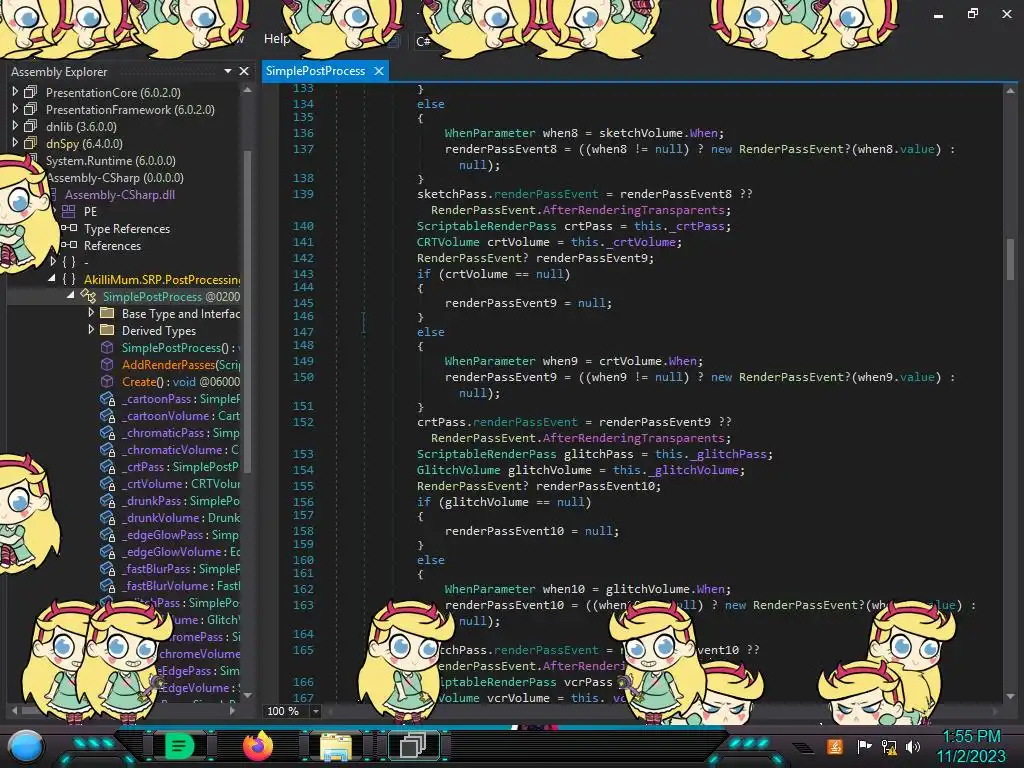Click the _crtPass private field icon
Screen dimensions: 1024x768
107,466
